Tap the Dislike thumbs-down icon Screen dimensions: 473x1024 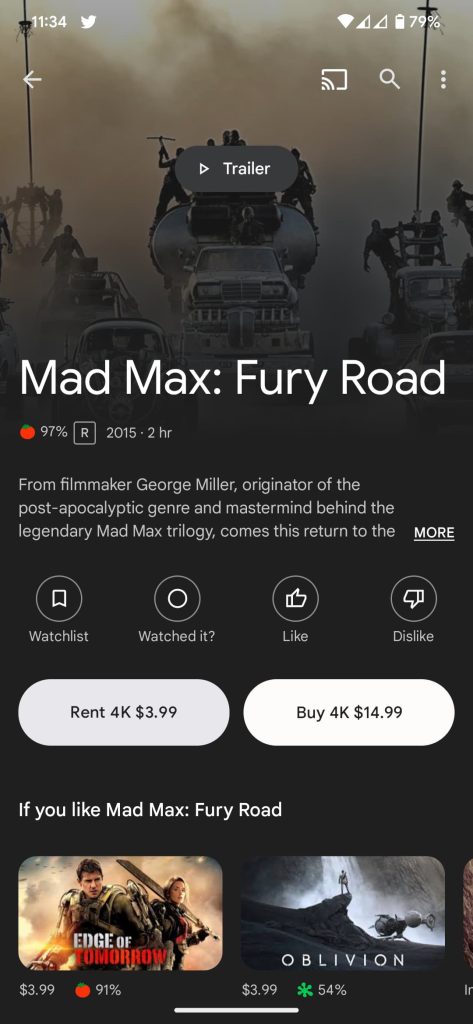(x=414, y=598)
